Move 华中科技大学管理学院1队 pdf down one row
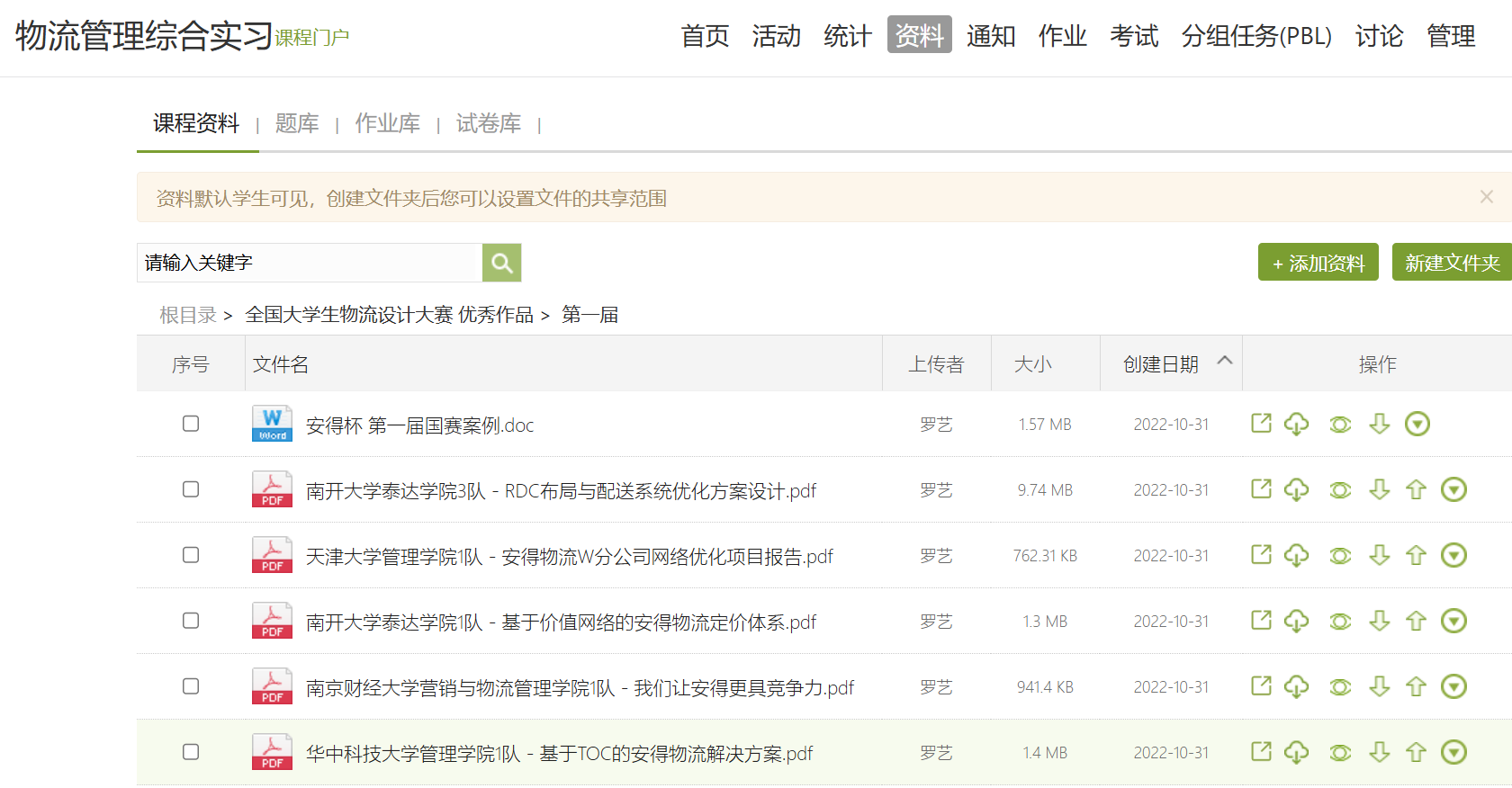Screen dimensions: 1512x788 click(1379, 752)
